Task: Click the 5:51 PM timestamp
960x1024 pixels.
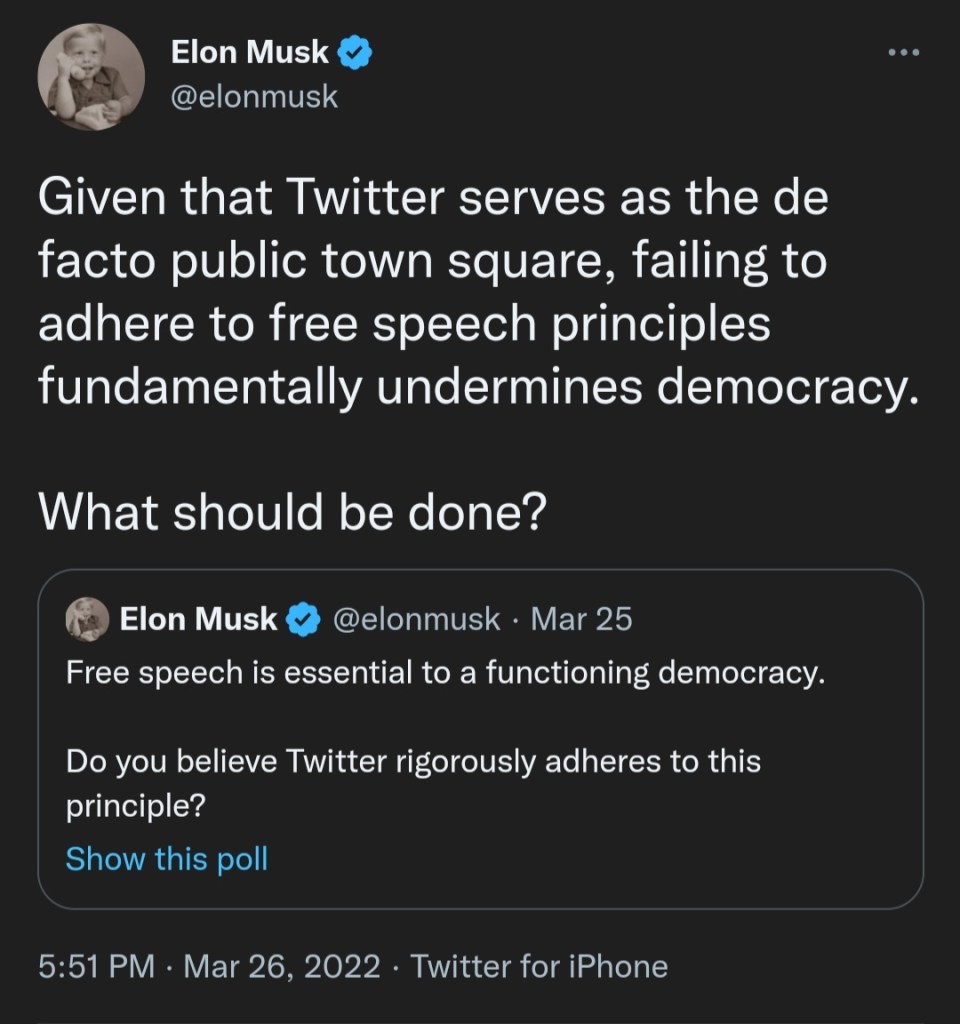Action: point(96,967)
